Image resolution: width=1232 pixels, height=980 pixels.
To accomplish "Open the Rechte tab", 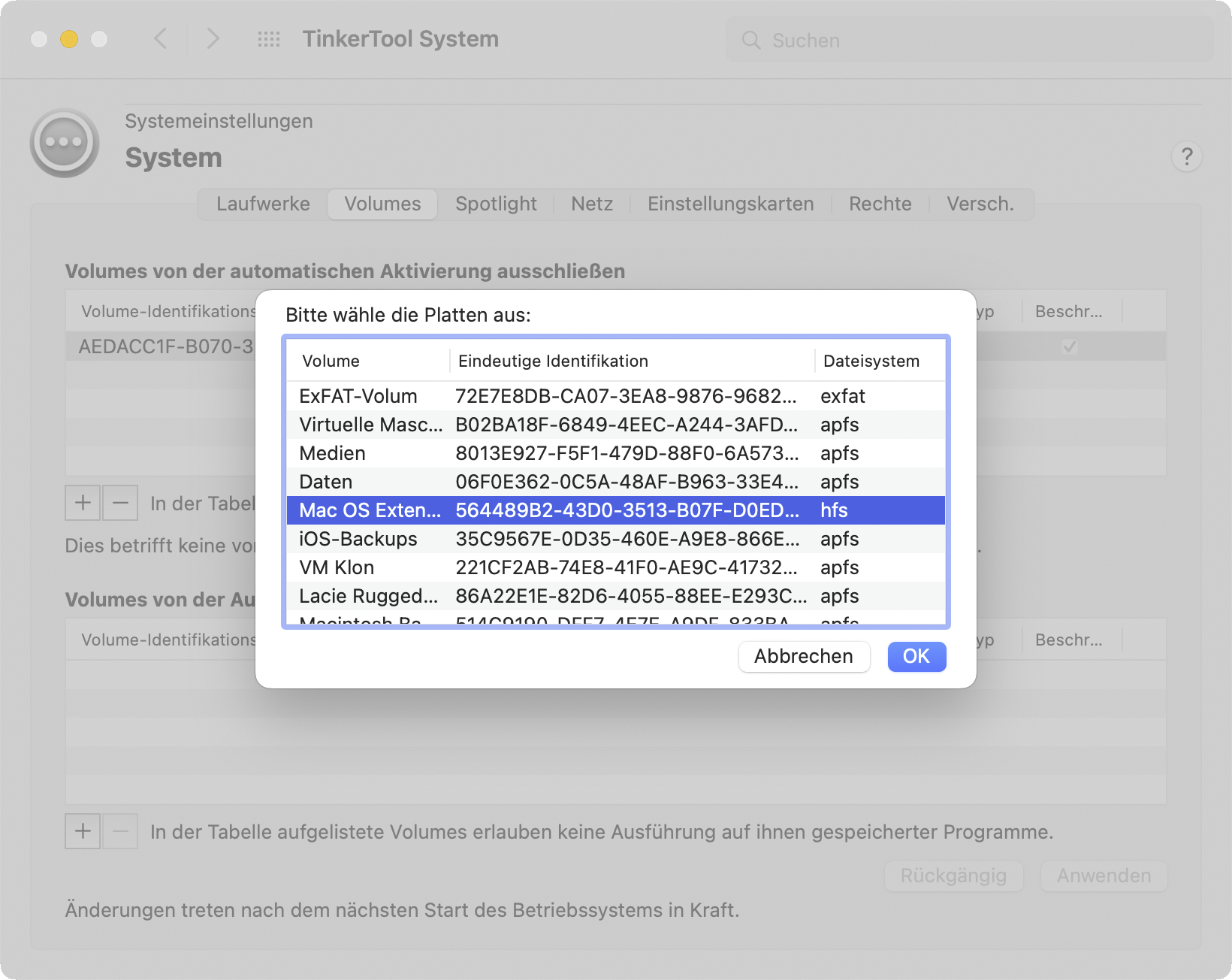I will click(x=880, y=204).
